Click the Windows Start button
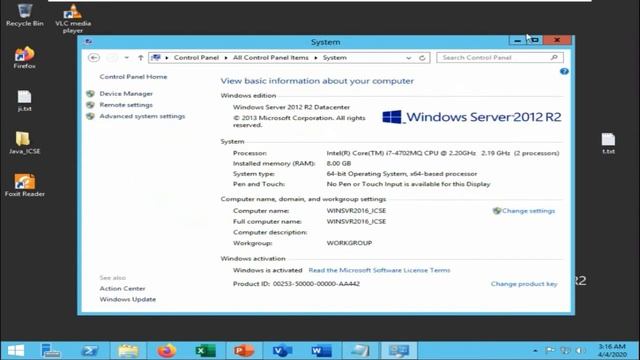The image size is (640, 360). (x=16, y=351)
